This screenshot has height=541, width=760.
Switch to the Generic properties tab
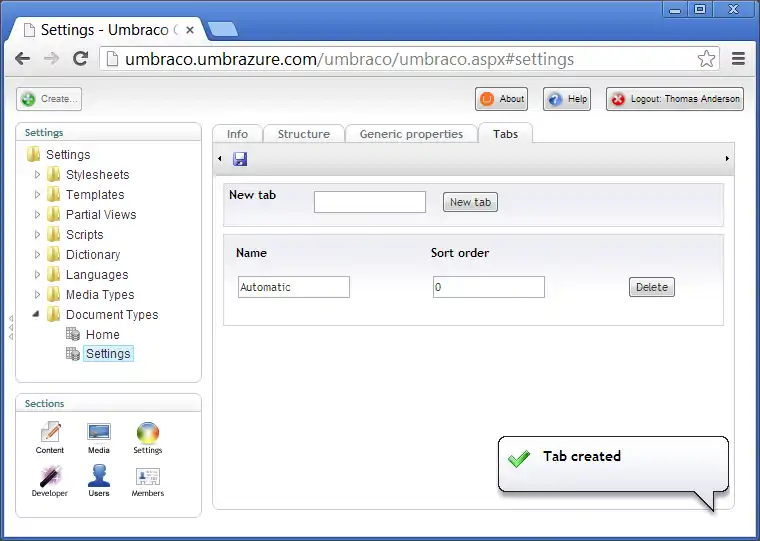coord(411,134)
